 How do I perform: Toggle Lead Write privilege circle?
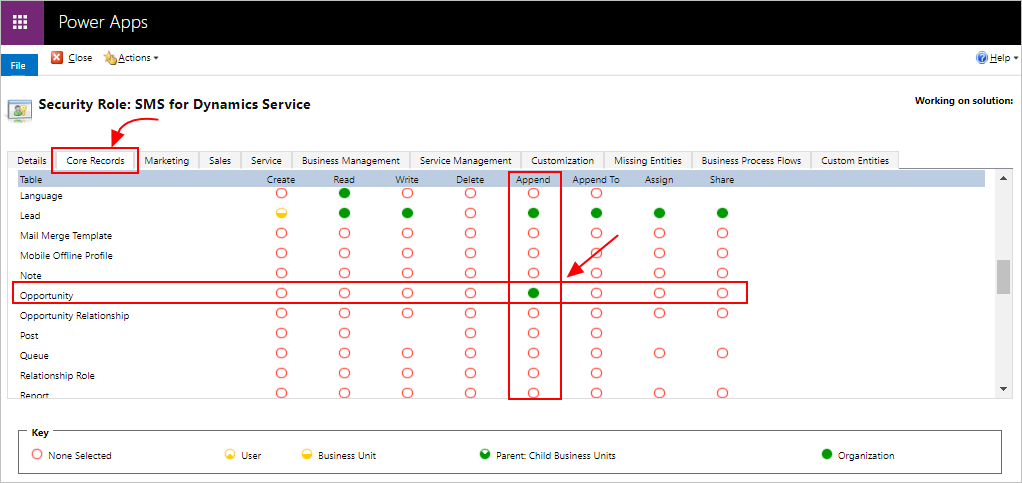pos(407,213)
